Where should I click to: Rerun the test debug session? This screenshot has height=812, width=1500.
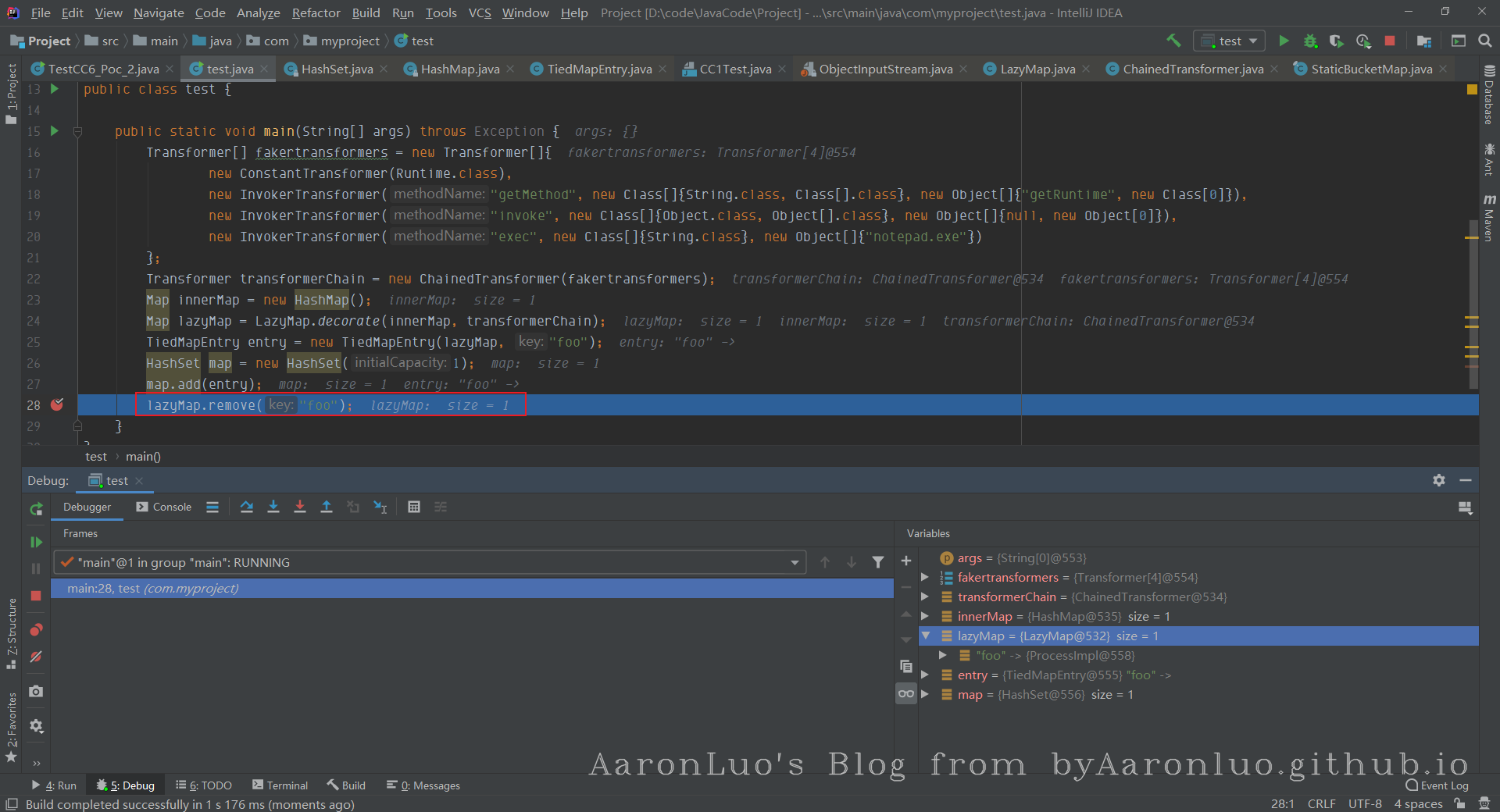pos(36,509)
